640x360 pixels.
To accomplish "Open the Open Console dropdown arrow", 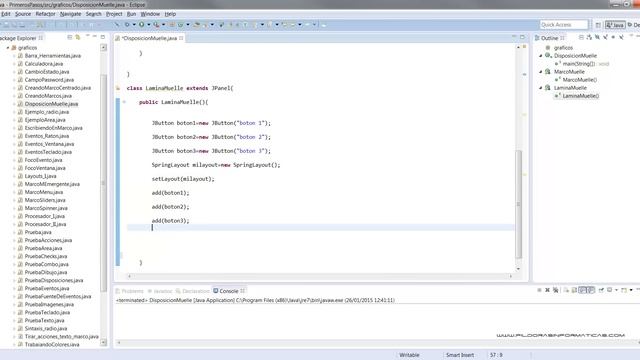I will 631,290.
